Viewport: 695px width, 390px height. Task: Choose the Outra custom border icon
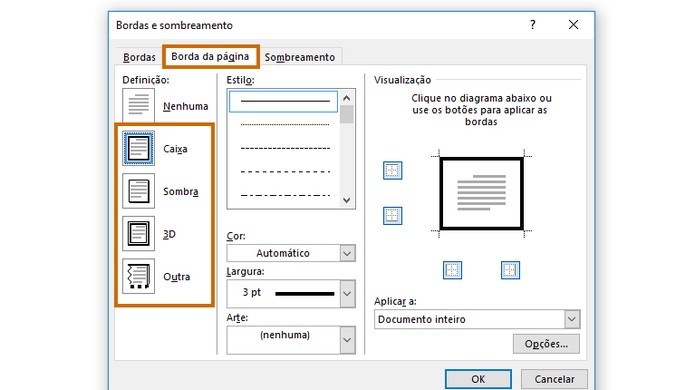[x=138, y=276]
